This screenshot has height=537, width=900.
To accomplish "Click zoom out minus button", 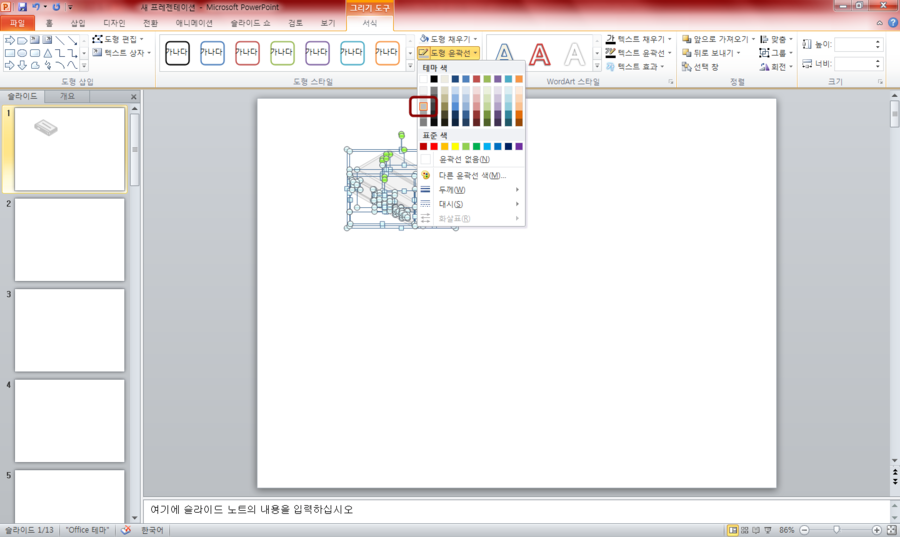I will coord(804,530).
